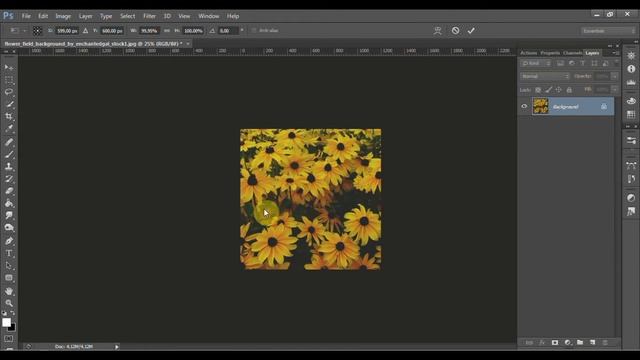
Task: Create a new layer
Action: click(x=593, y=342)
